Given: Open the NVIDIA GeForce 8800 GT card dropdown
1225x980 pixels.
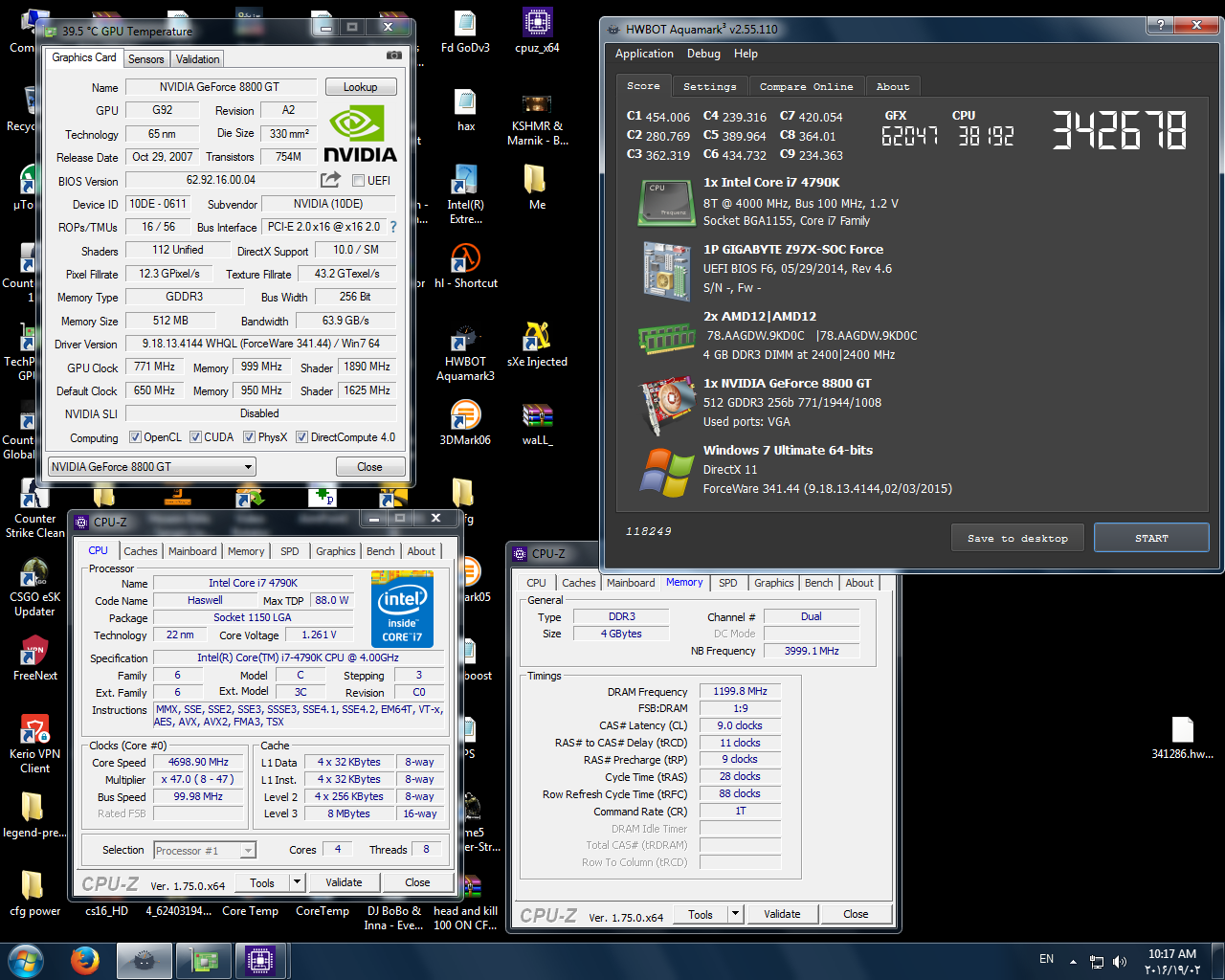Looking at the screenshot, I should click(x=152, y=467).
